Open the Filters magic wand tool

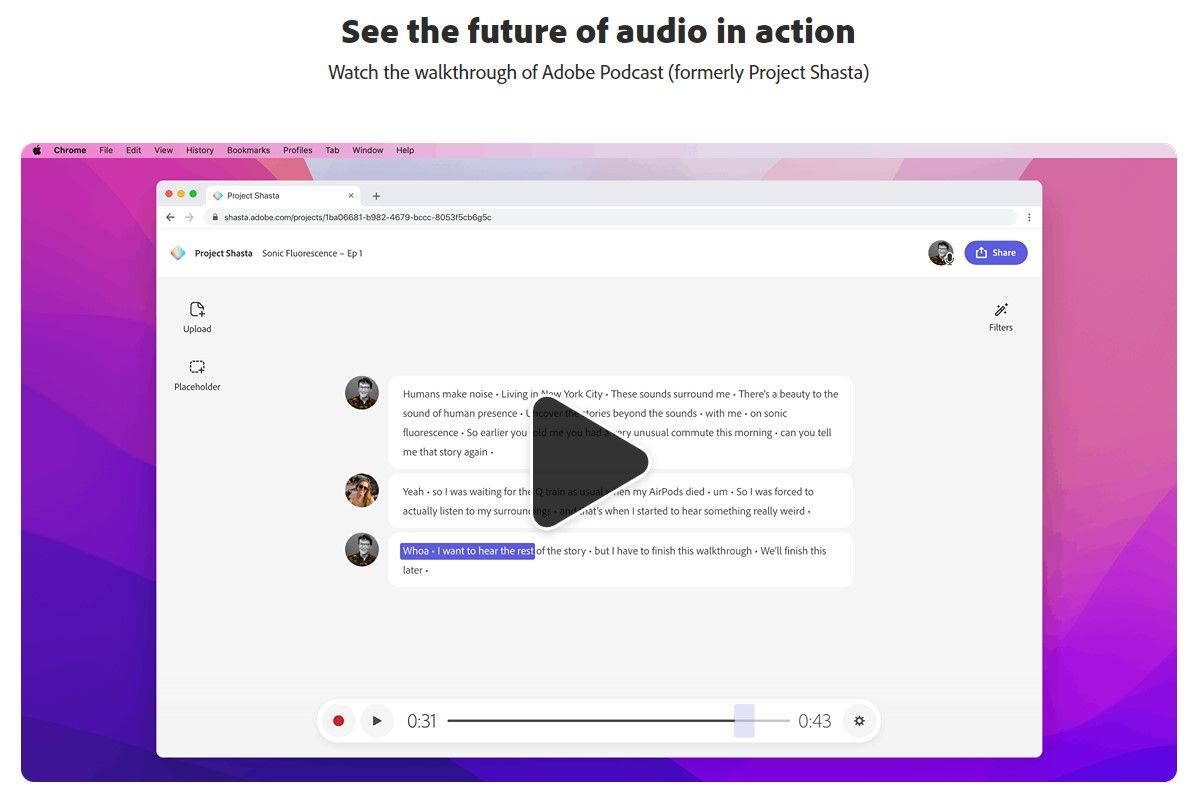point(1001,317)
